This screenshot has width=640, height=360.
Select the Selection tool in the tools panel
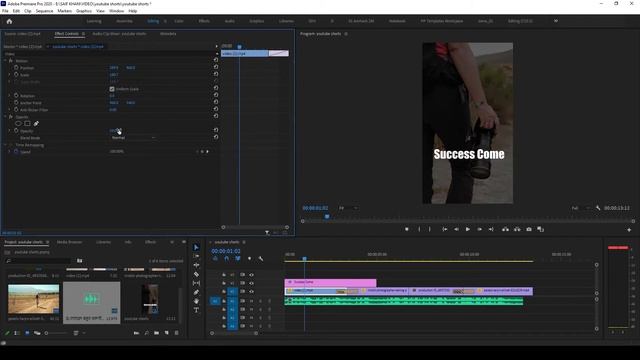click(196, 247)
